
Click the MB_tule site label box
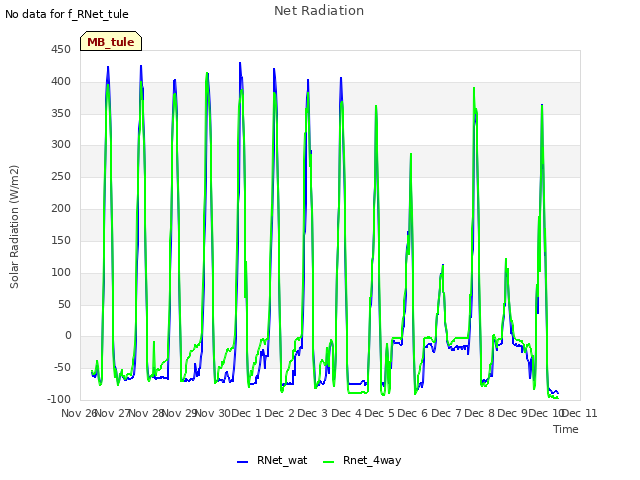point(111,41)
